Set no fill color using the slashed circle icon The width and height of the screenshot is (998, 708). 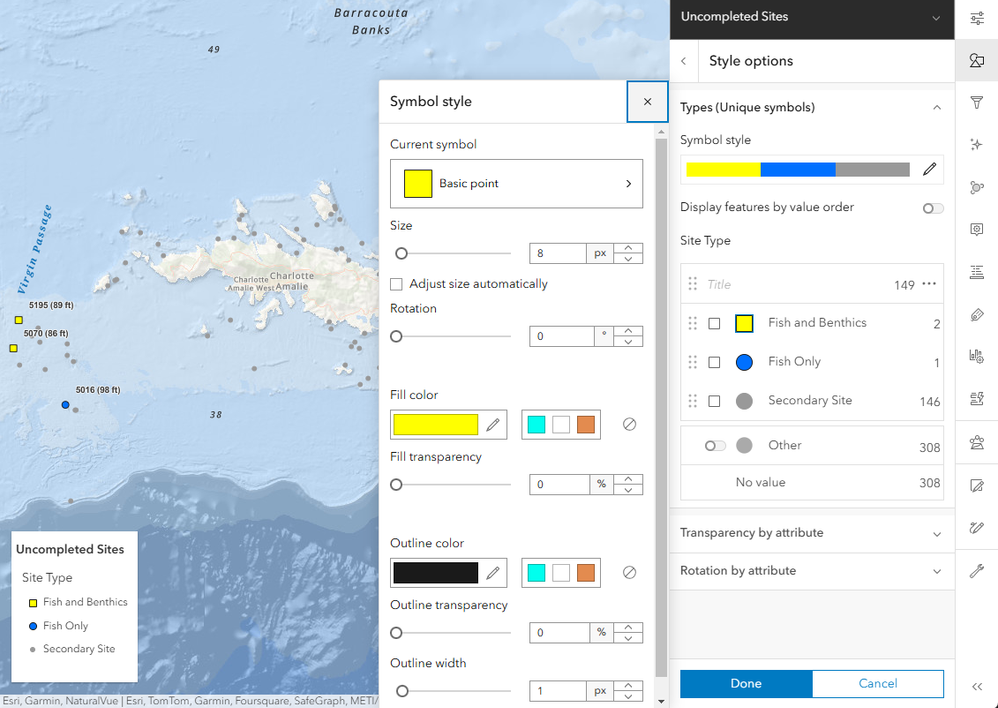[x=629, y=425]
